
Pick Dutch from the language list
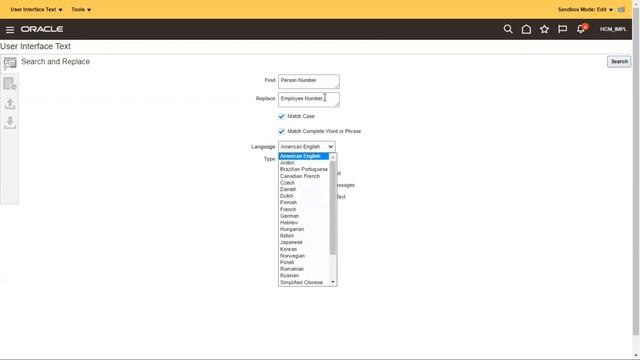[x=304, y=196]
